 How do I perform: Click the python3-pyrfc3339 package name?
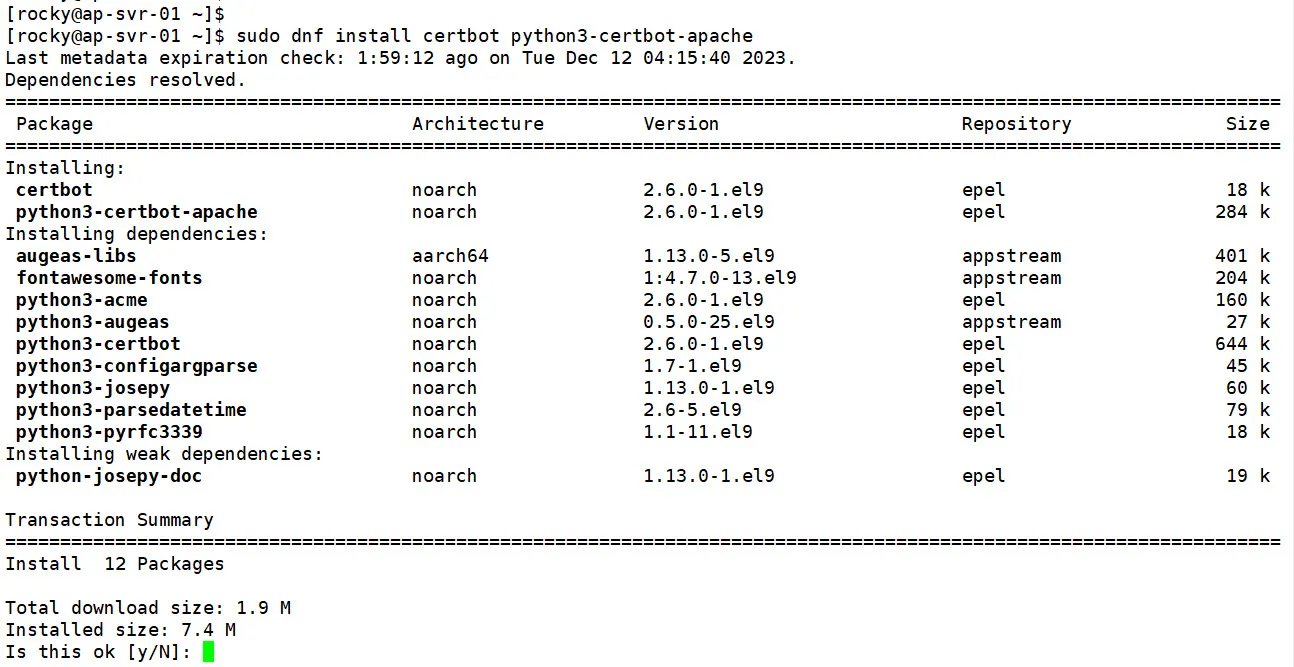point(109,432)
